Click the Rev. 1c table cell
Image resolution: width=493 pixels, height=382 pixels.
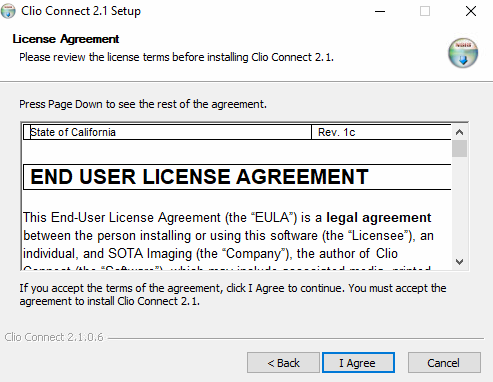(x=381, y=132)
